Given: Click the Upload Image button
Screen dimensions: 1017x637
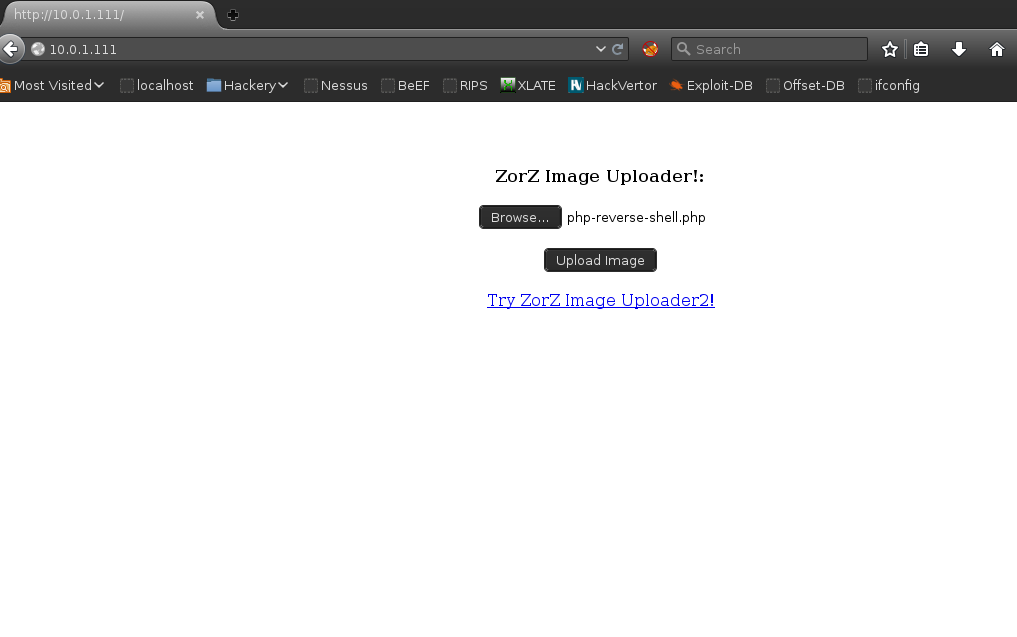Looking at the screenshot, I should coord(600,260).
